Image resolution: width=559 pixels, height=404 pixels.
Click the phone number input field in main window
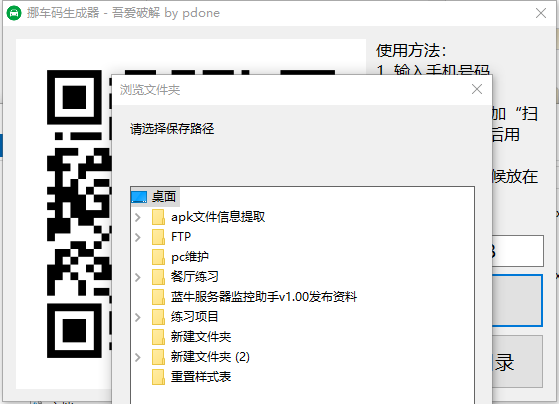click(518, 251)
